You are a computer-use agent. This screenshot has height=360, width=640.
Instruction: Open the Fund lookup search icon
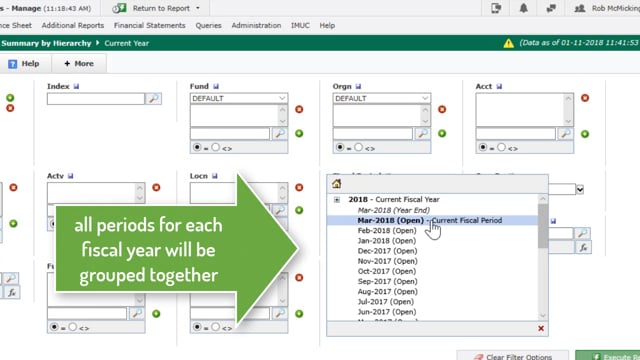pos(280,133)
